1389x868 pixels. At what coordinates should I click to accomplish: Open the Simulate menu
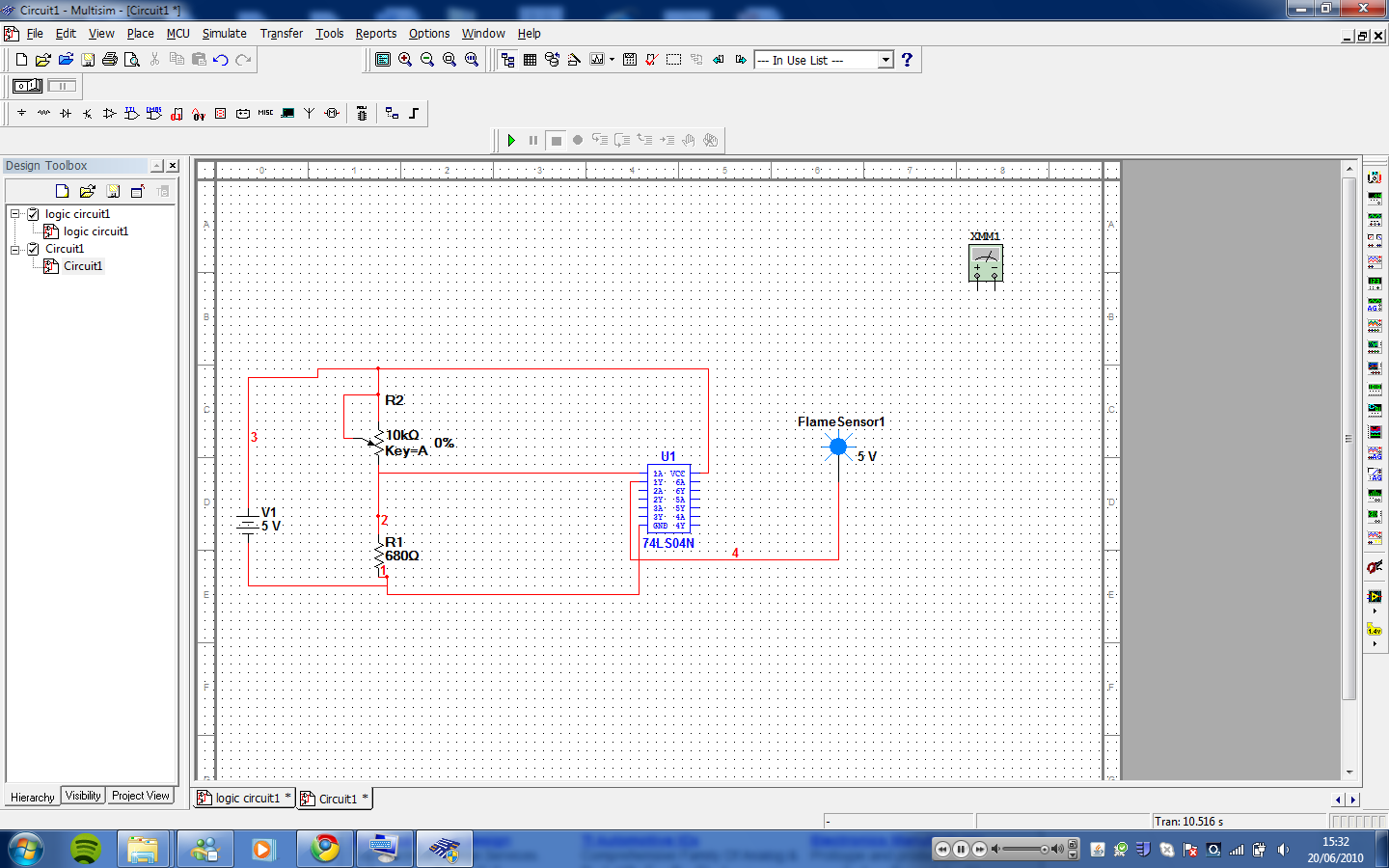pos(224,34)
